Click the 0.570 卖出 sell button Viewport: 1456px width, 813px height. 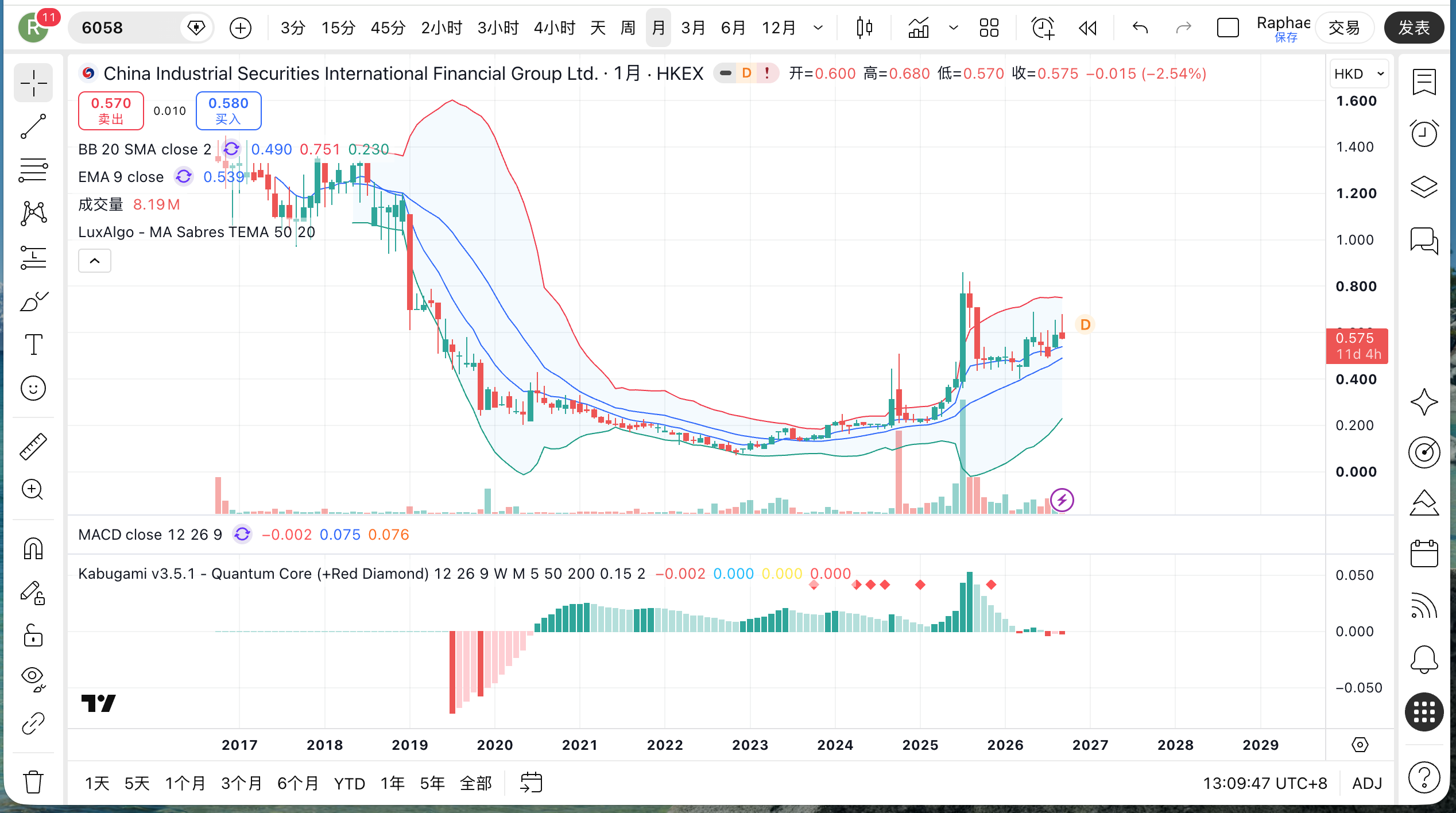pos(111,111)
